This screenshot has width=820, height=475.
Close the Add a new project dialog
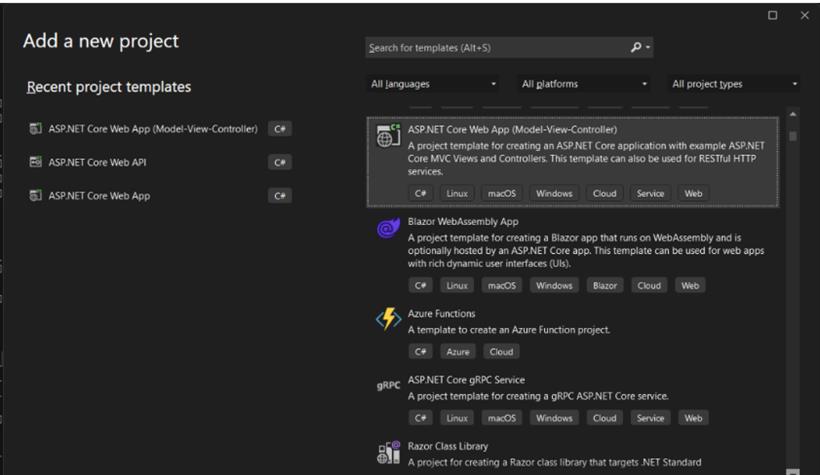pos(805,15)
